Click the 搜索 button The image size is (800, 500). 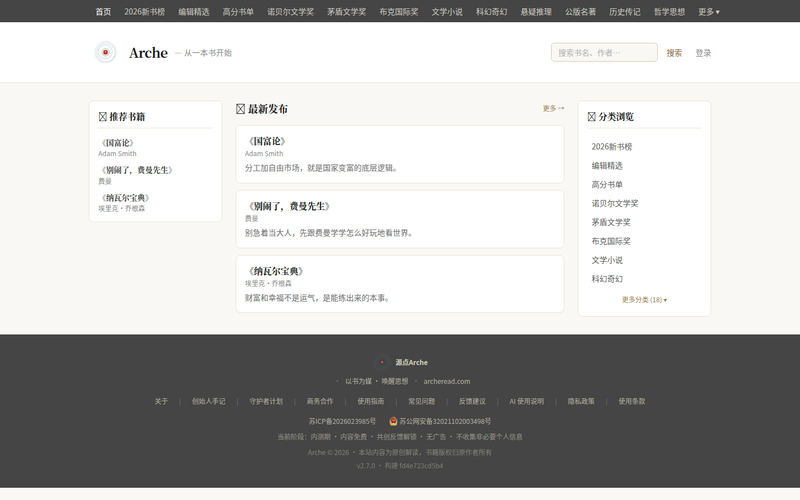pos(674,53)
